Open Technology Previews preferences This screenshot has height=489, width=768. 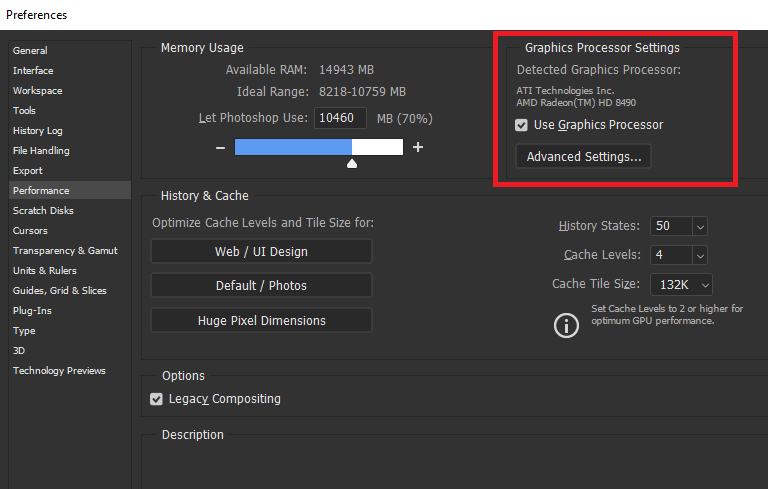tap(59, 370)
